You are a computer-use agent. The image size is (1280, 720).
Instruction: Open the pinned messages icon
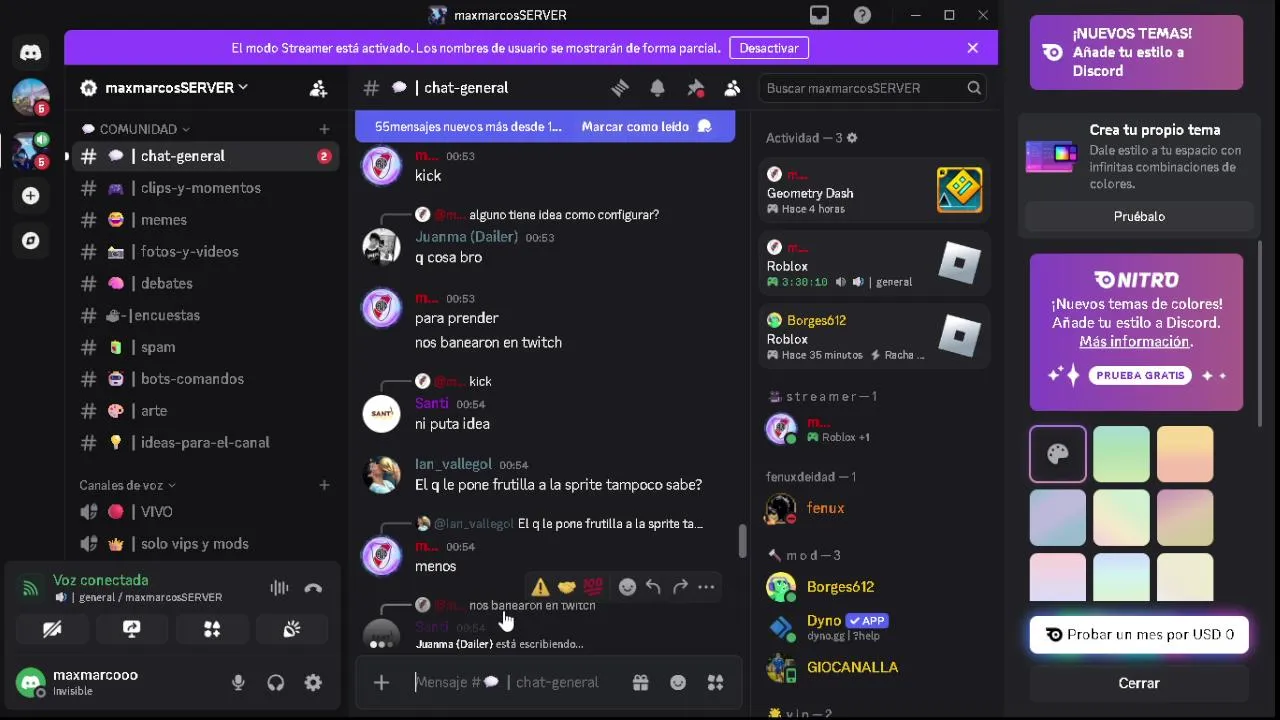pyautogui.click(x=695, y=88)
